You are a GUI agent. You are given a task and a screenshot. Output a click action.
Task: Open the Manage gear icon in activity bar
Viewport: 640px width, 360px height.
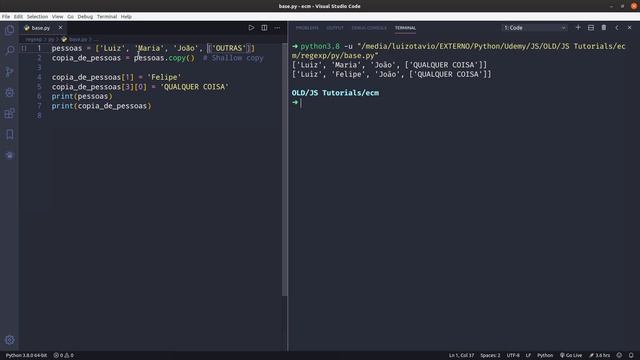9,340
